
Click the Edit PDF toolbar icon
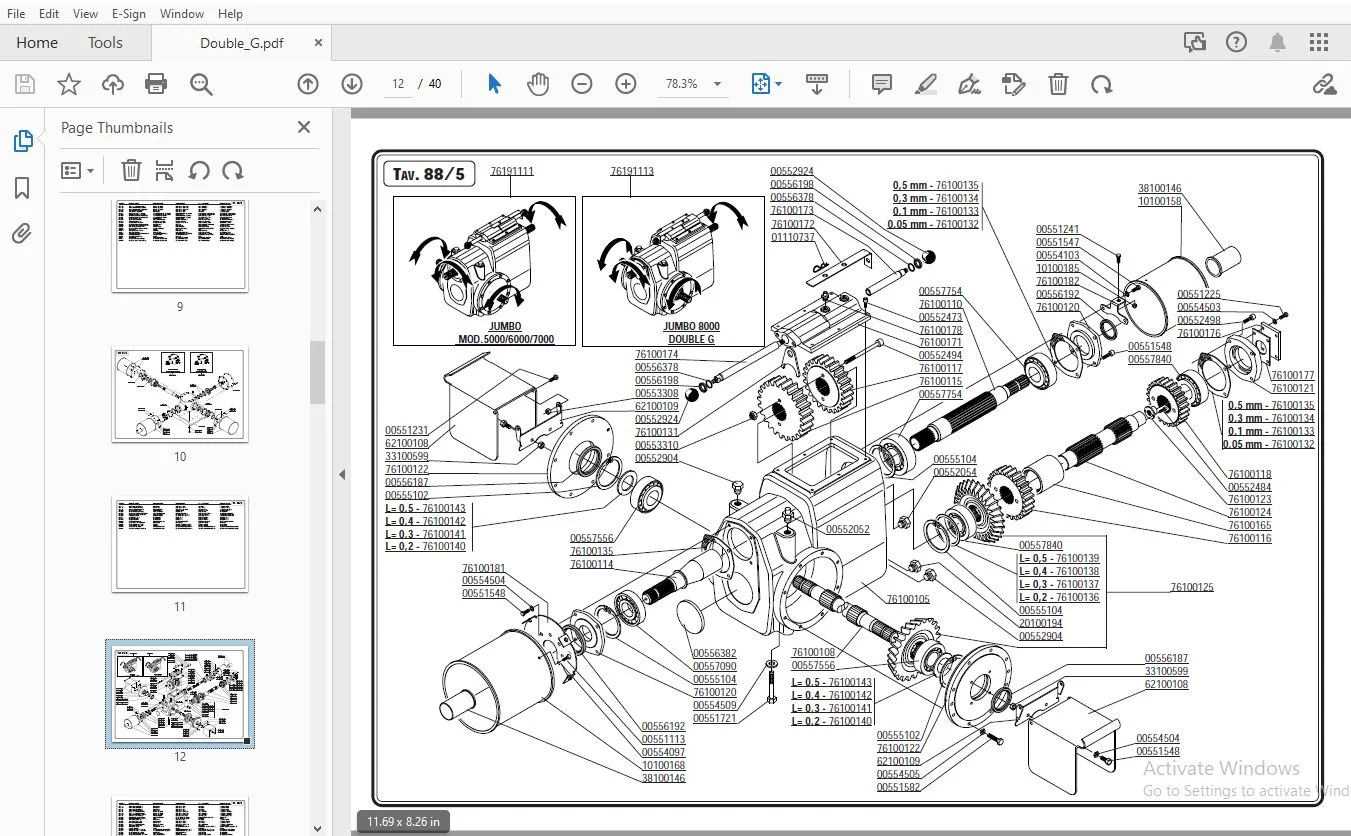[1014, 84]
